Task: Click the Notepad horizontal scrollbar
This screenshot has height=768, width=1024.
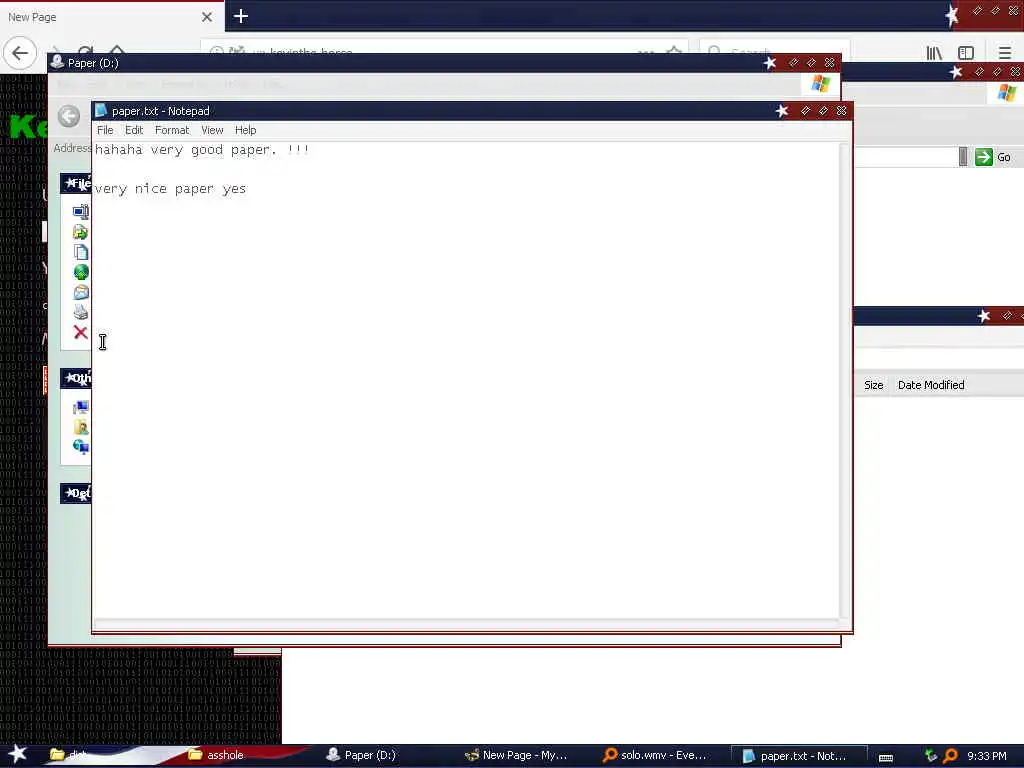Action: pos(466,624)
